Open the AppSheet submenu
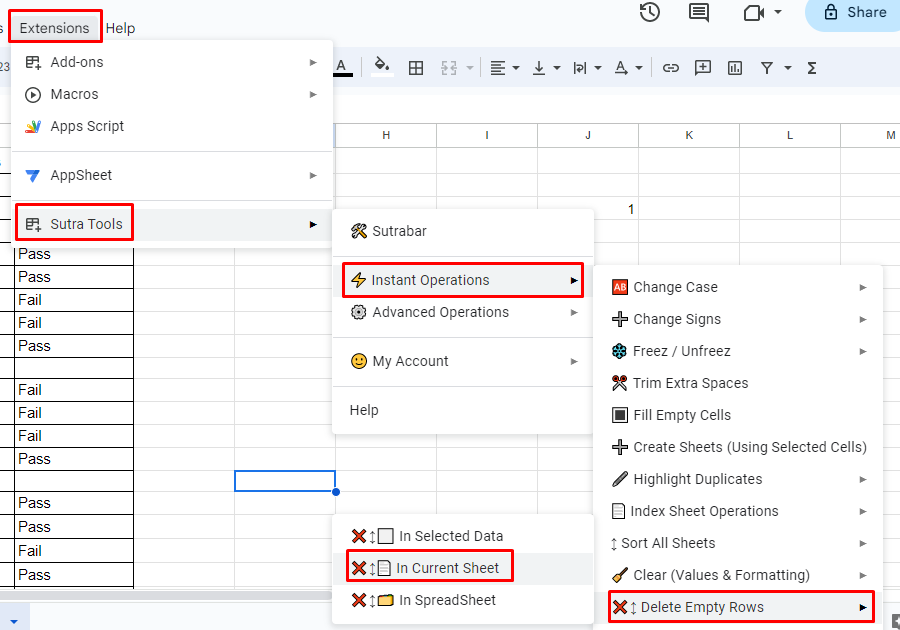Viewport: 900px width, 630px height. tap(172, 175)
